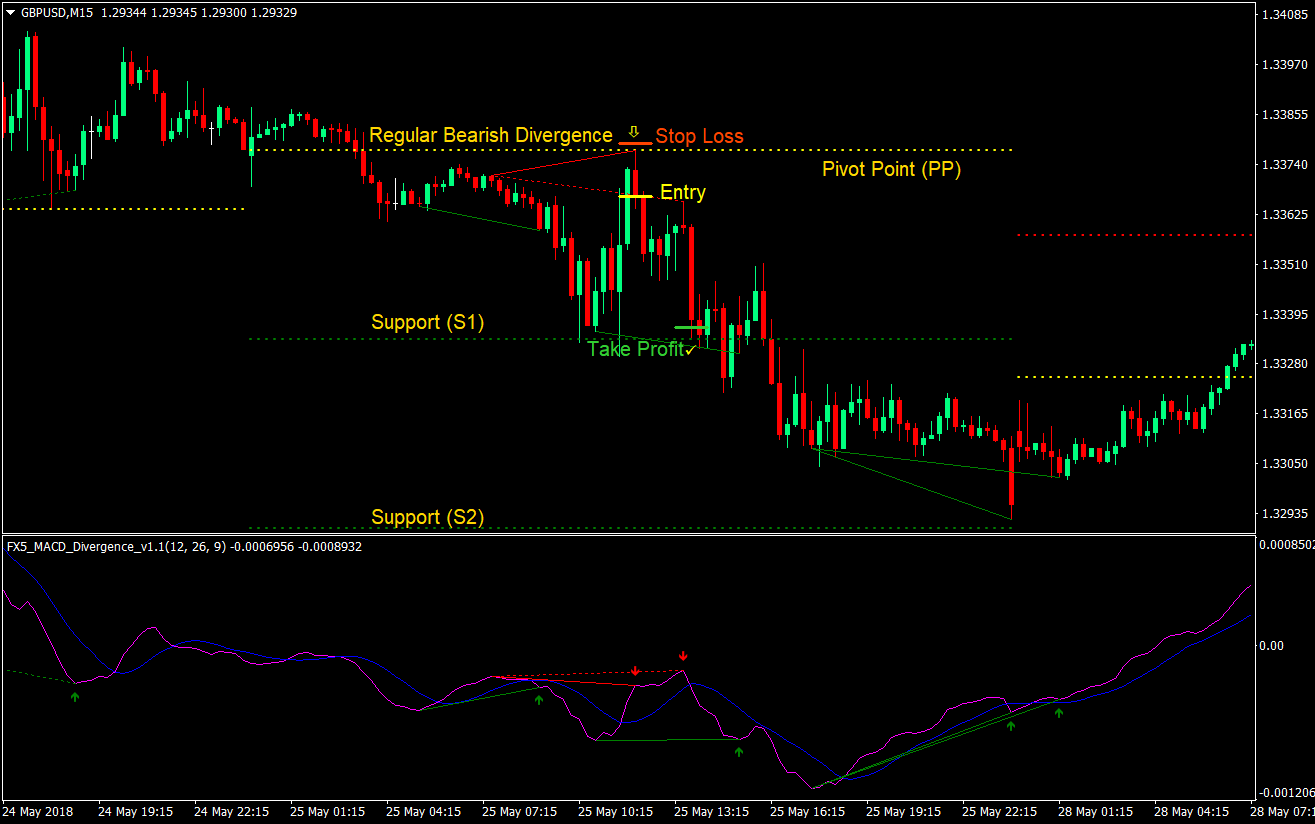Select the orange Stop Loss level line
The image size is (1315, 824).
coord(637,143)
